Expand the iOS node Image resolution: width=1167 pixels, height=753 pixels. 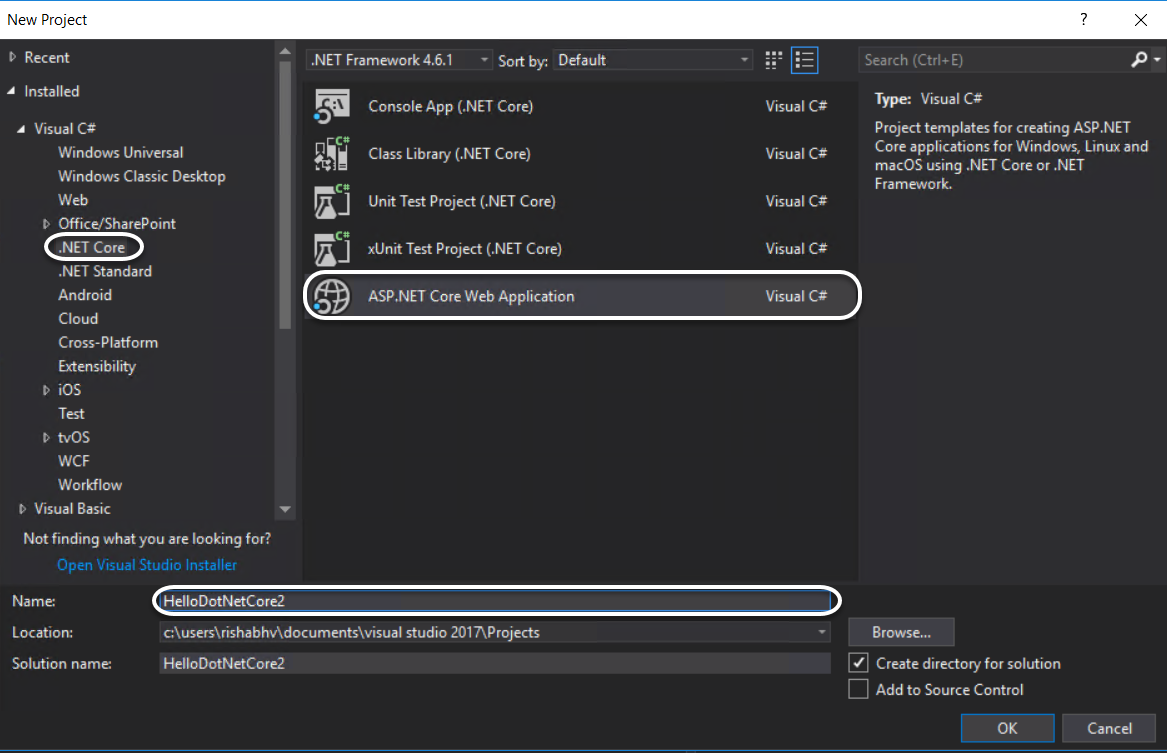tap(46, 390)
